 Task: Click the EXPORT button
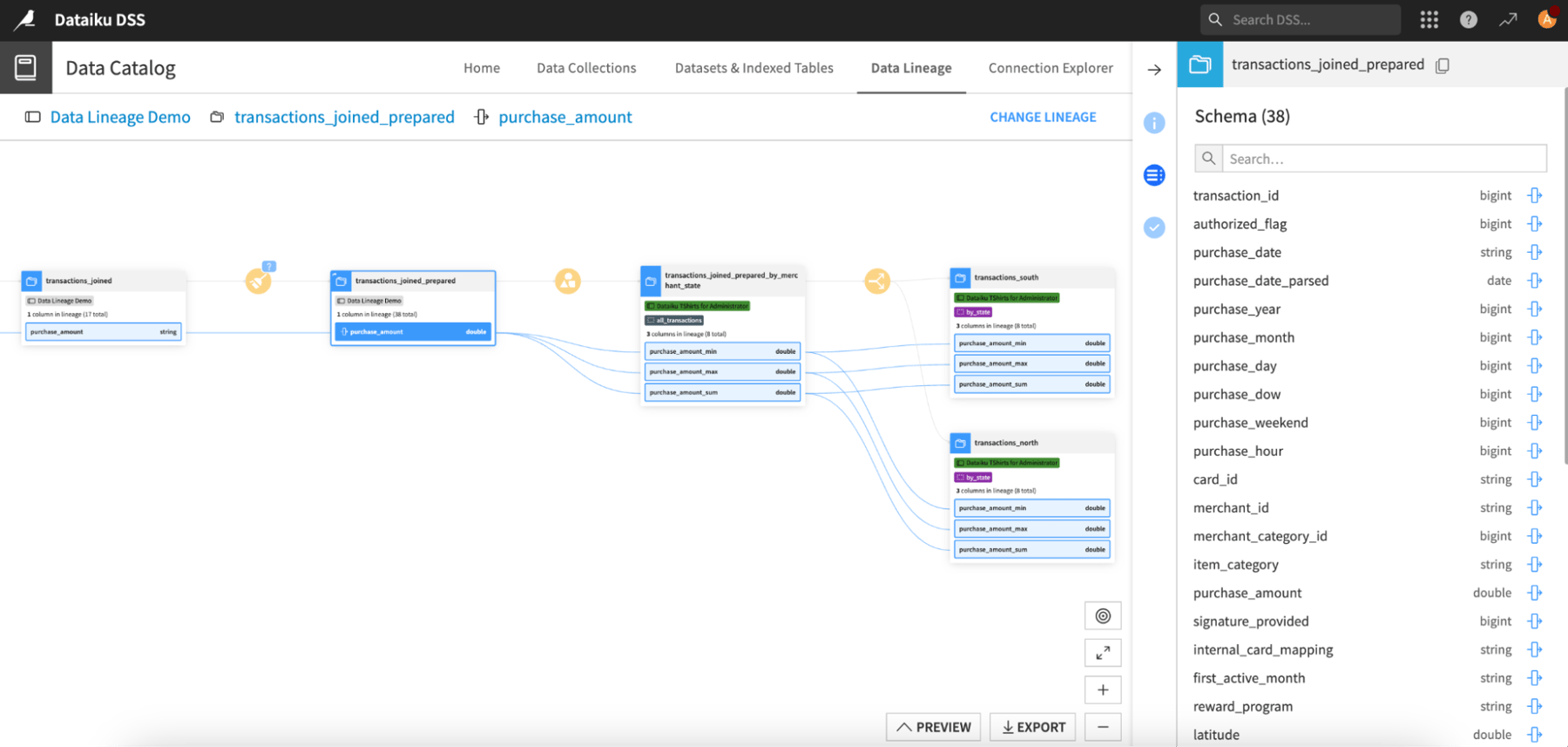tap(1033, 727)
